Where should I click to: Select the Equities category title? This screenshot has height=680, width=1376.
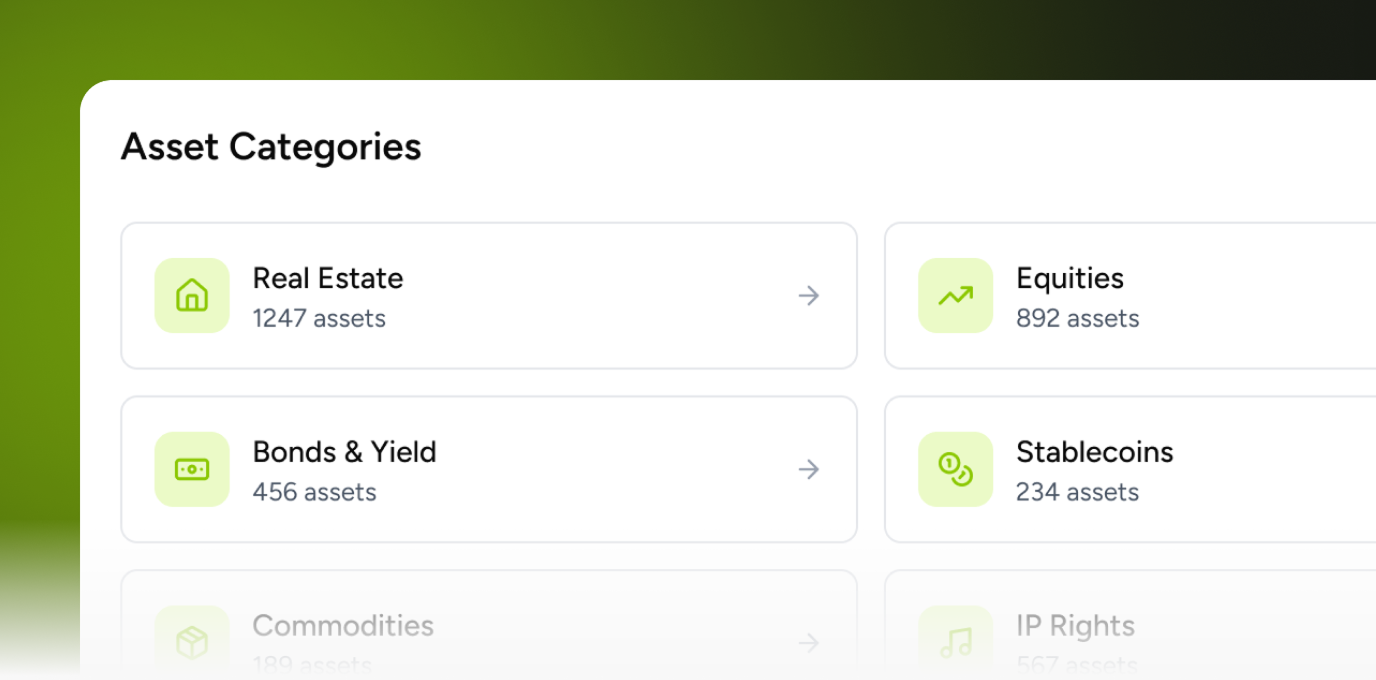point(1070,278)
